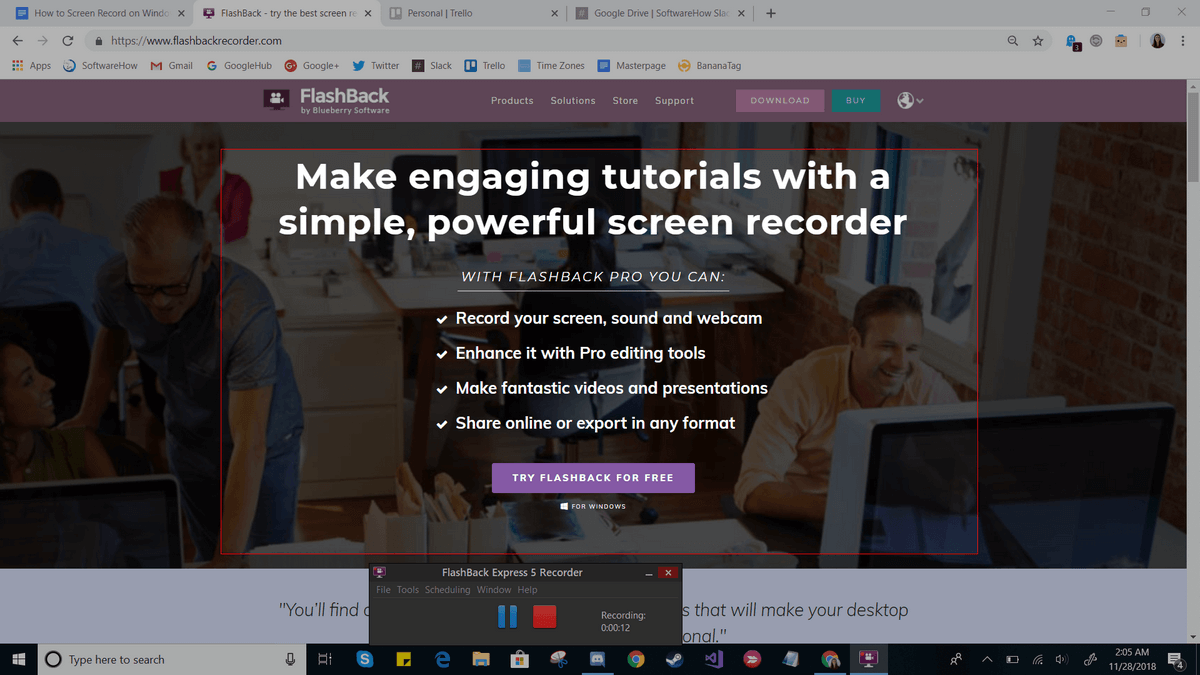
Task: Click the pink DOWNLOAD button
Action: [x=780, y=100]
